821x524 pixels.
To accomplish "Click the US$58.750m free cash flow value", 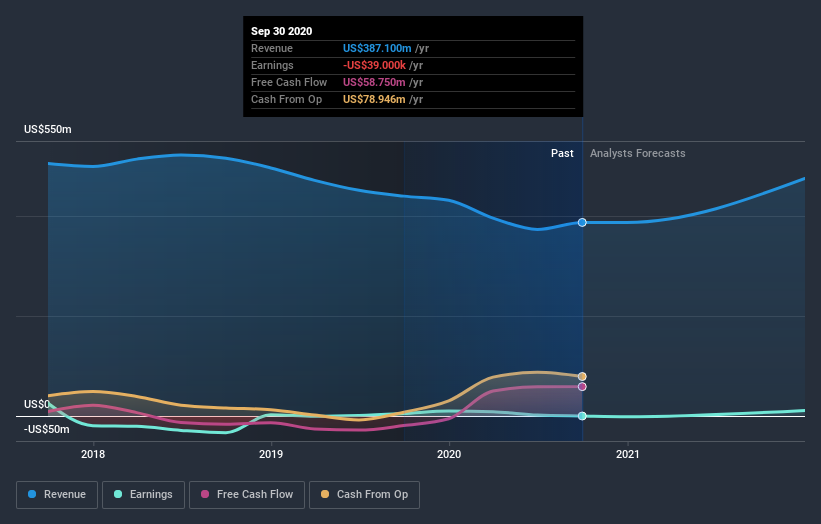I will coord(374,82).
